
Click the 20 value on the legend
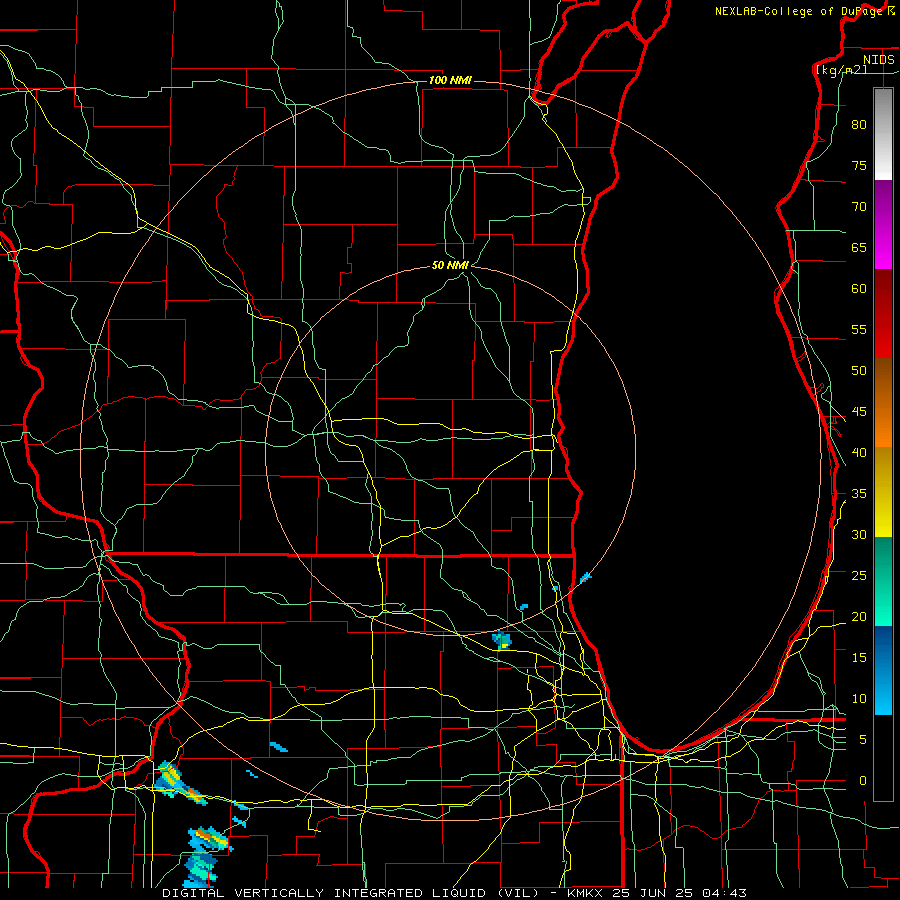click(x=859, y=617)
